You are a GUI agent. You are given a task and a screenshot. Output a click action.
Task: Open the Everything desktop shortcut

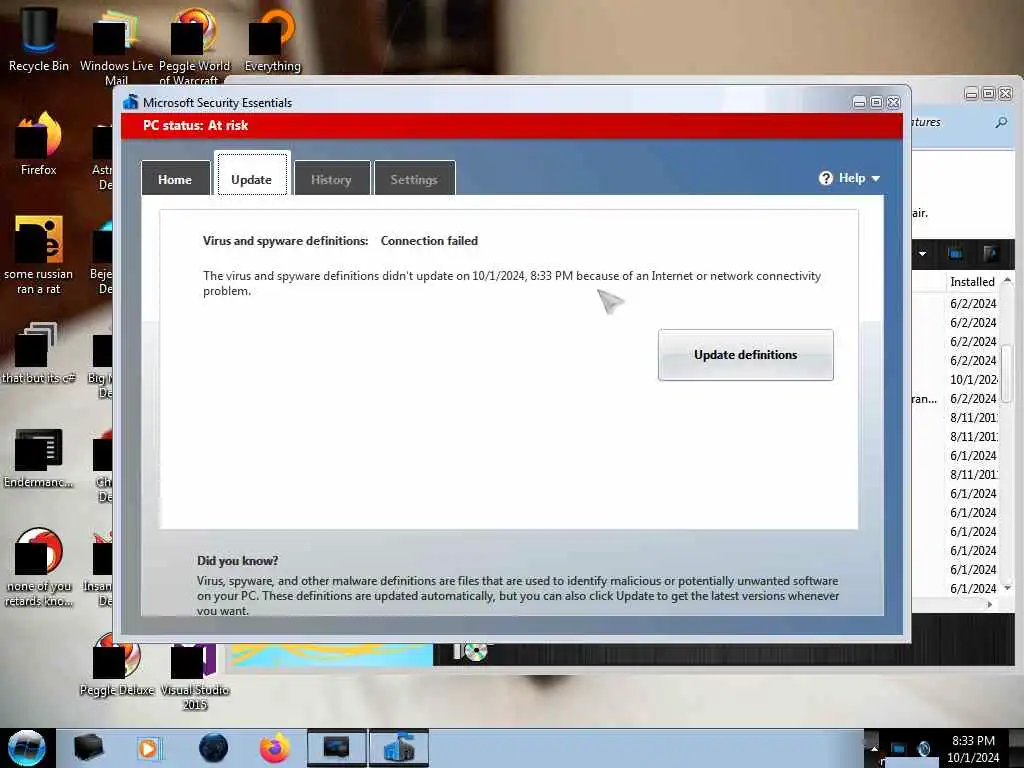272,40
